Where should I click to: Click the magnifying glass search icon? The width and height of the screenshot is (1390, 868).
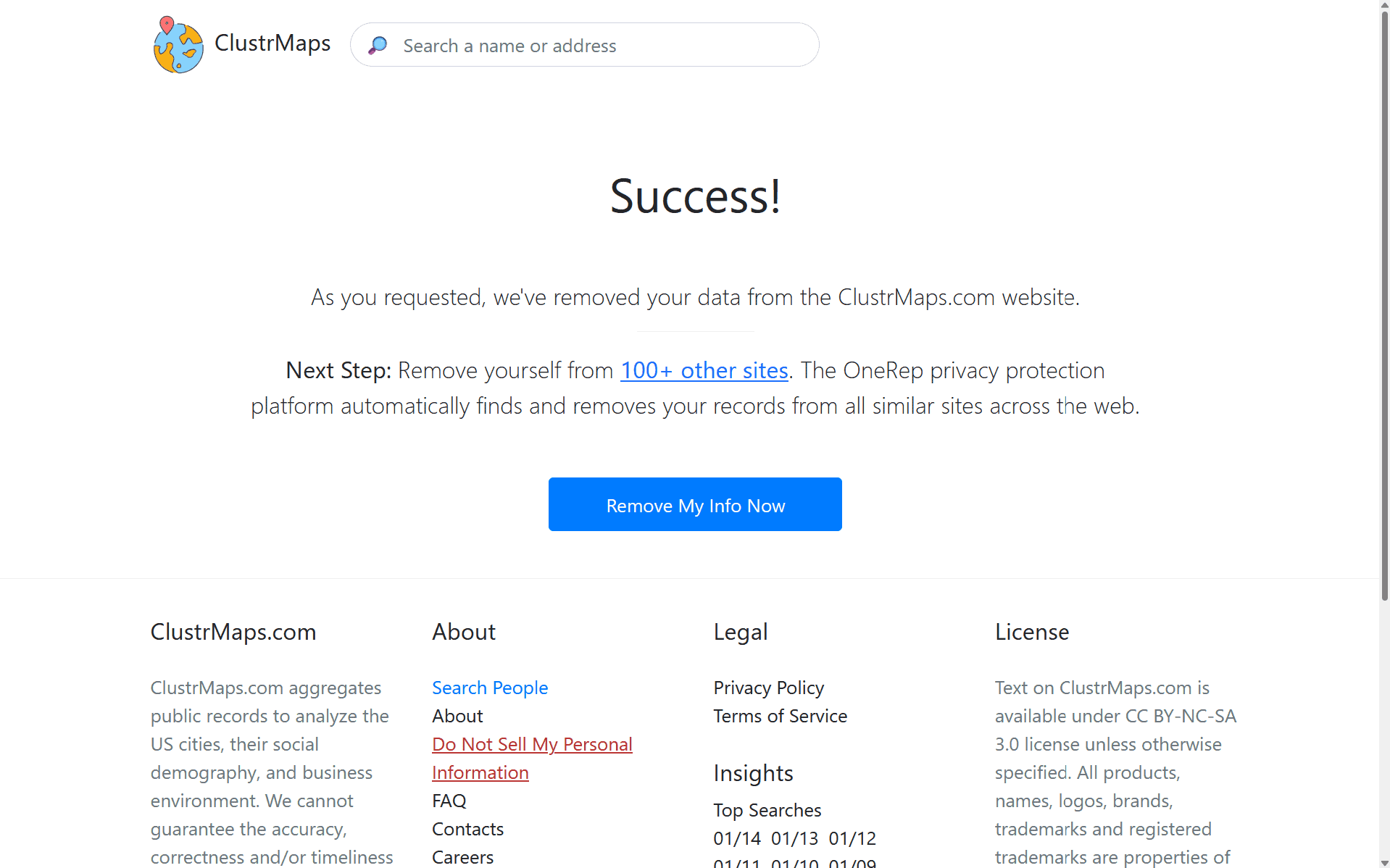[378, 45]
